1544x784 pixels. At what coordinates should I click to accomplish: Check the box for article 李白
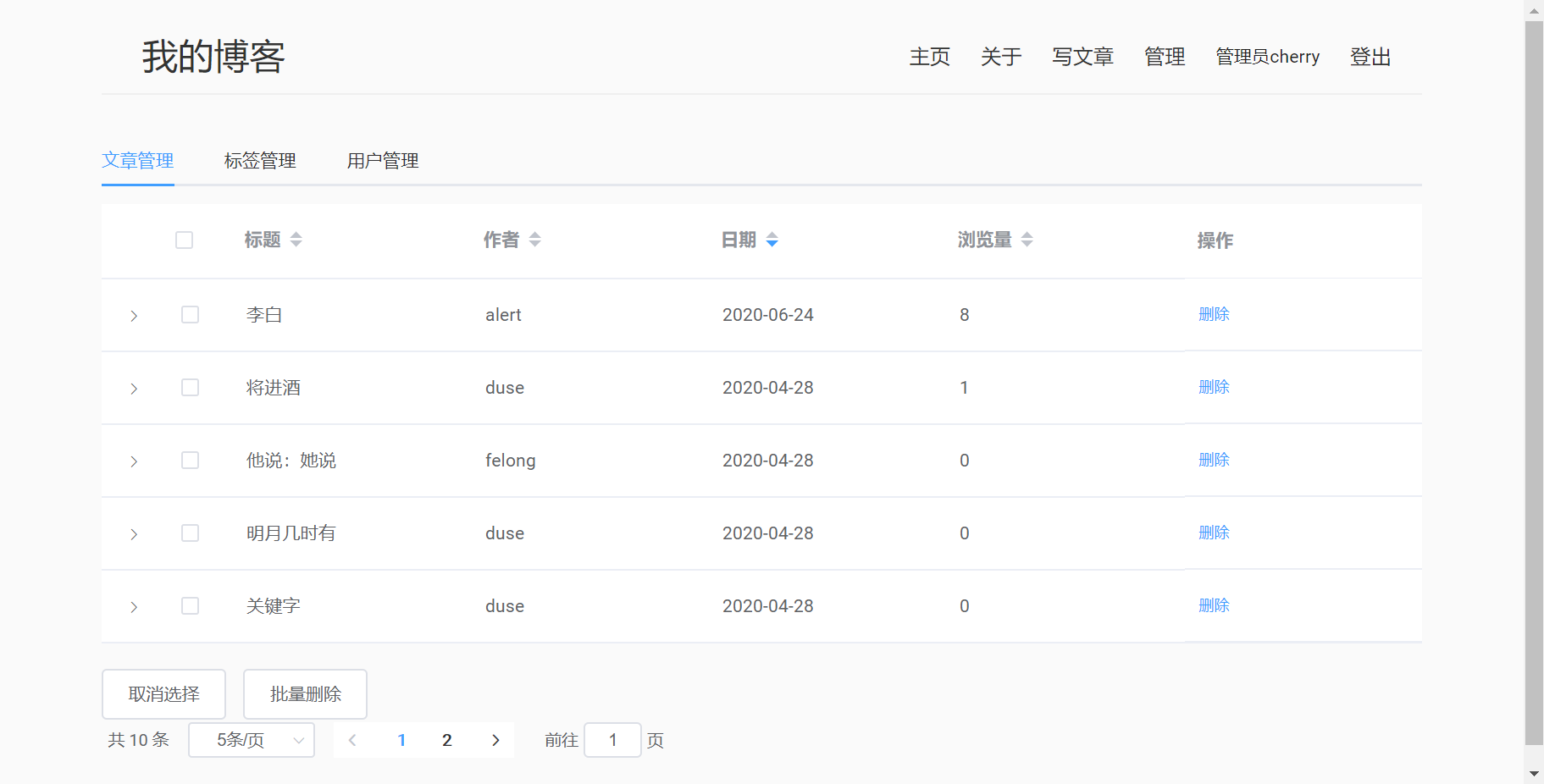190,315
